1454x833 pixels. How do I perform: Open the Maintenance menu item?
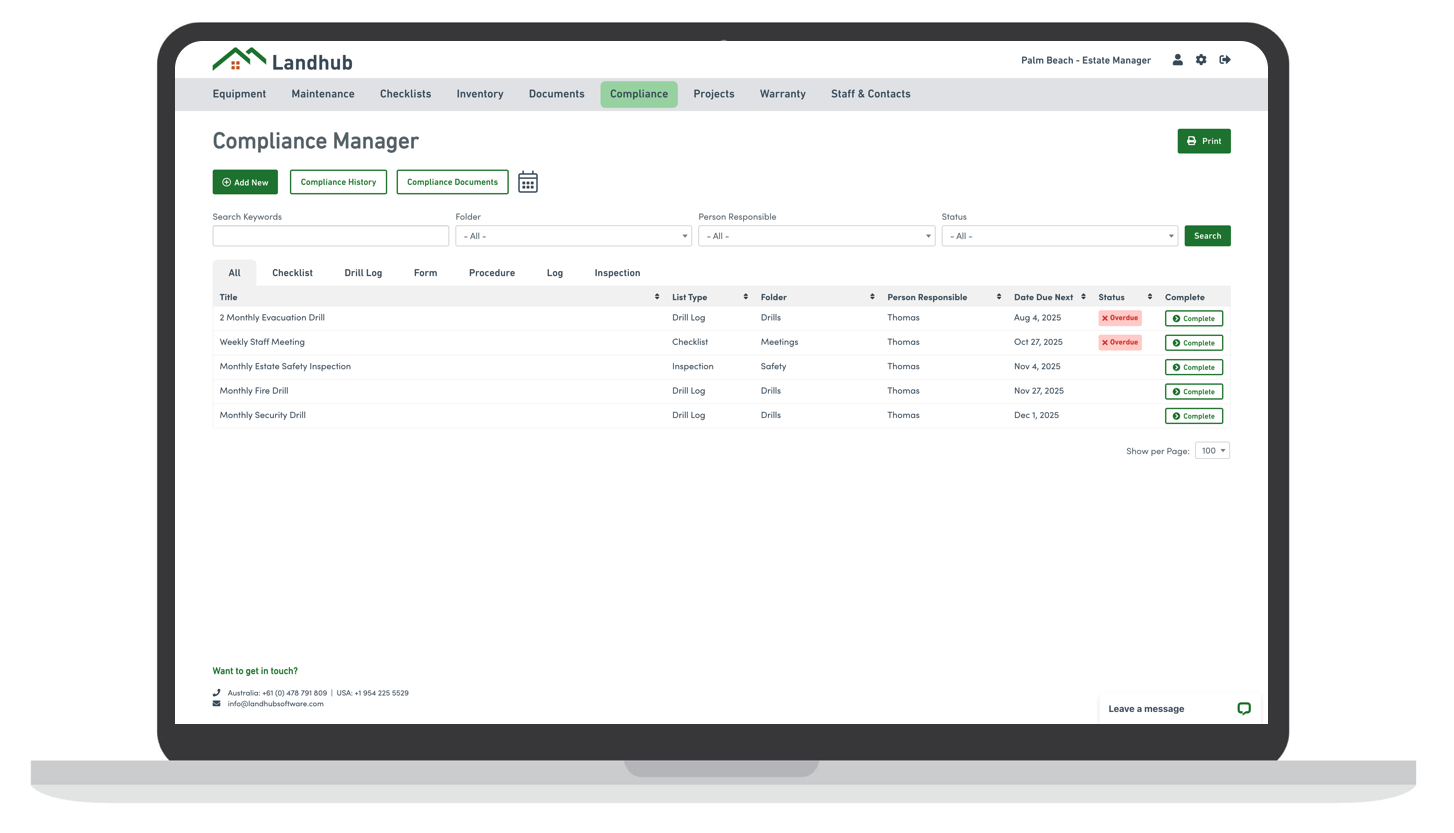coord(322,94)
